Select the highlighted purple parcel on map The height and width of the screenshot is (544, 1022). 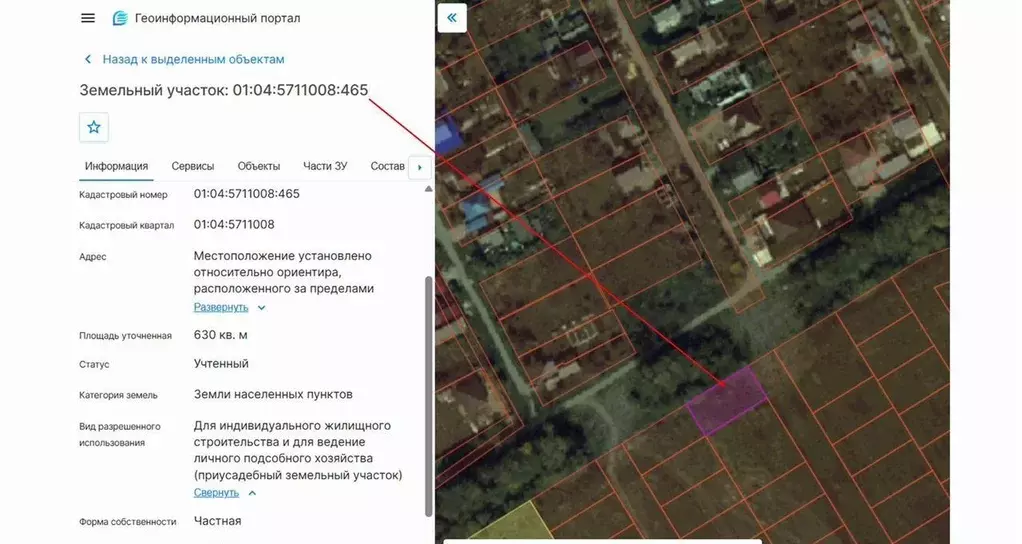(x=727, y=400)
